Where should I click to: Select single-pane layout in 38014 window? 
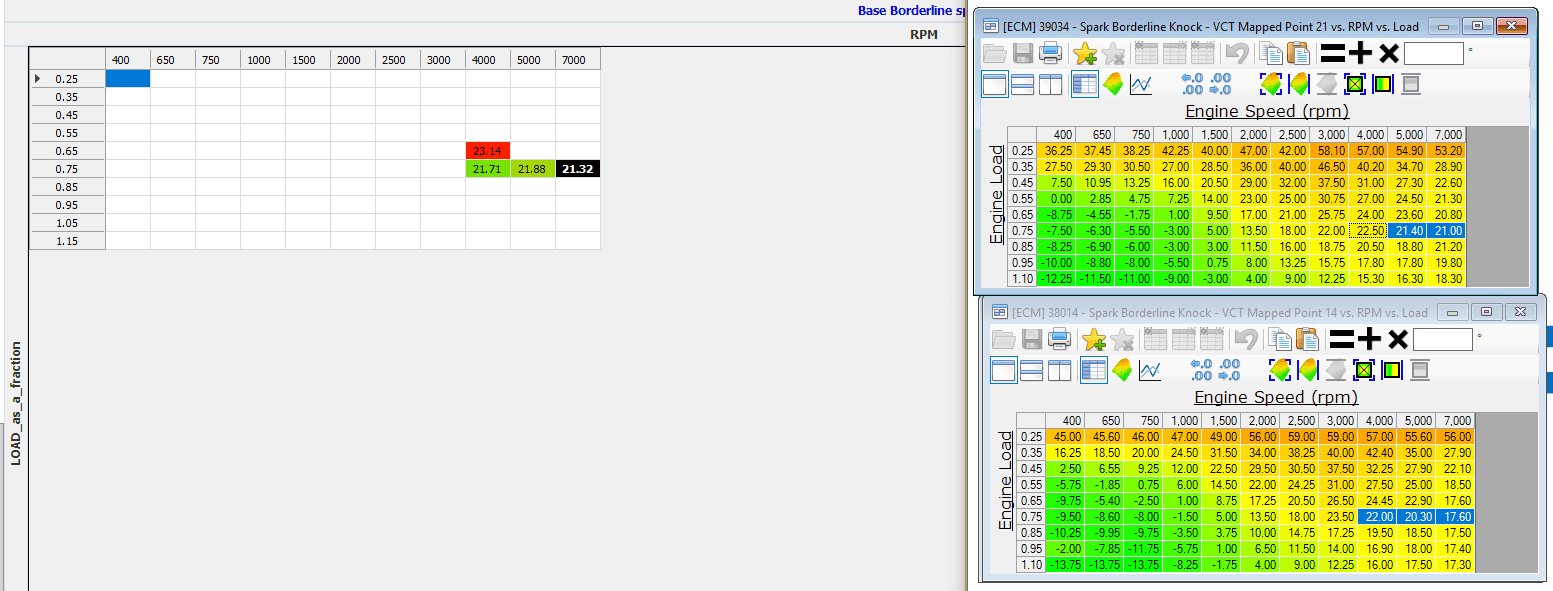pos(1004,370)
